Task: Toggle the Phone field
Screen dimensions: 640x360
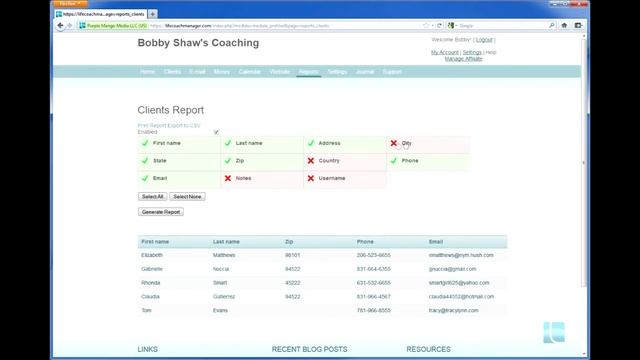Action: click(x=428, y=161)
